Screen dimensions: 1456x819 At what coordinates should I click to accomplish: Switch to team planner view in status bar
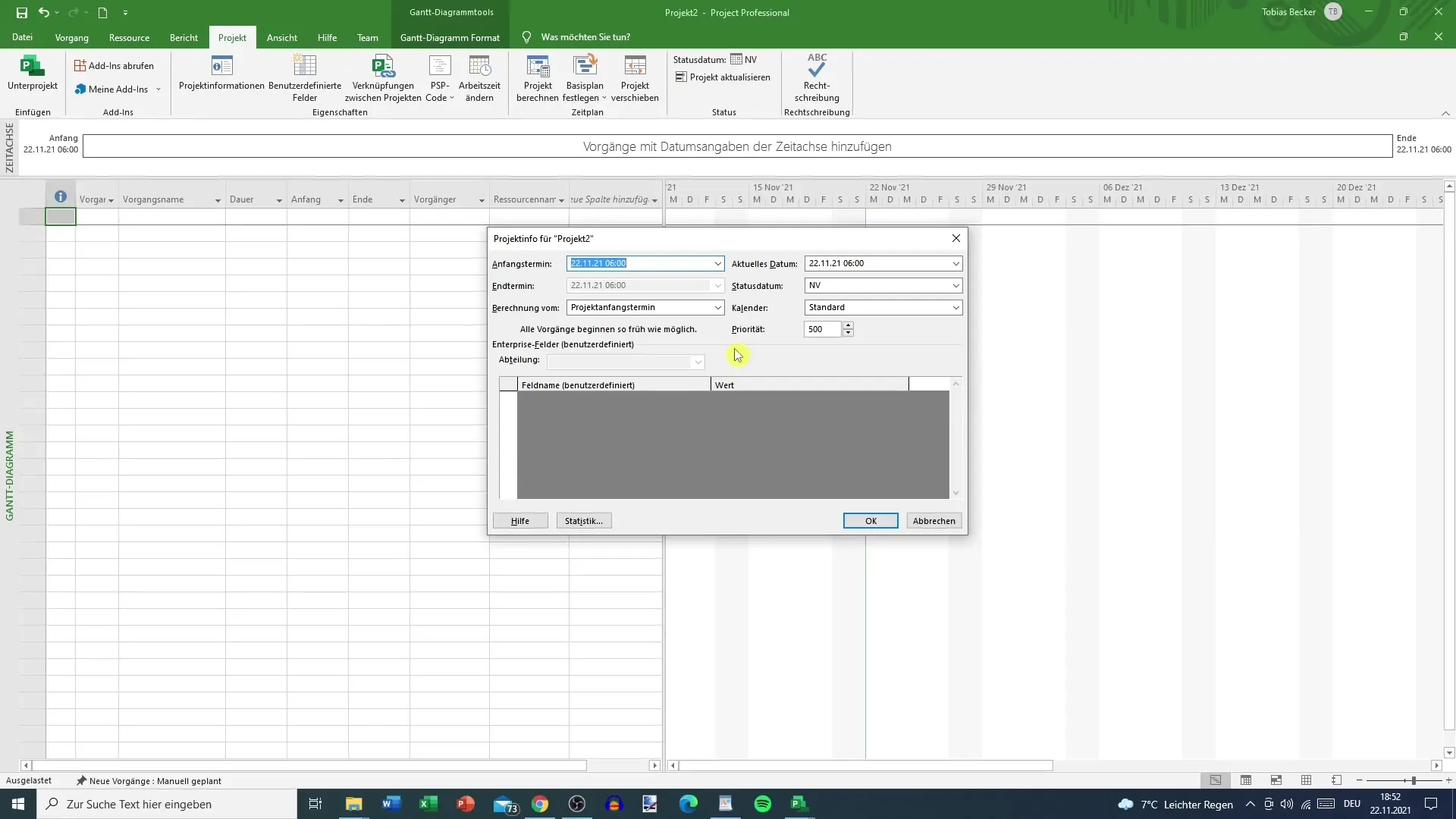pyautogui.click(x=1276, y=780)
